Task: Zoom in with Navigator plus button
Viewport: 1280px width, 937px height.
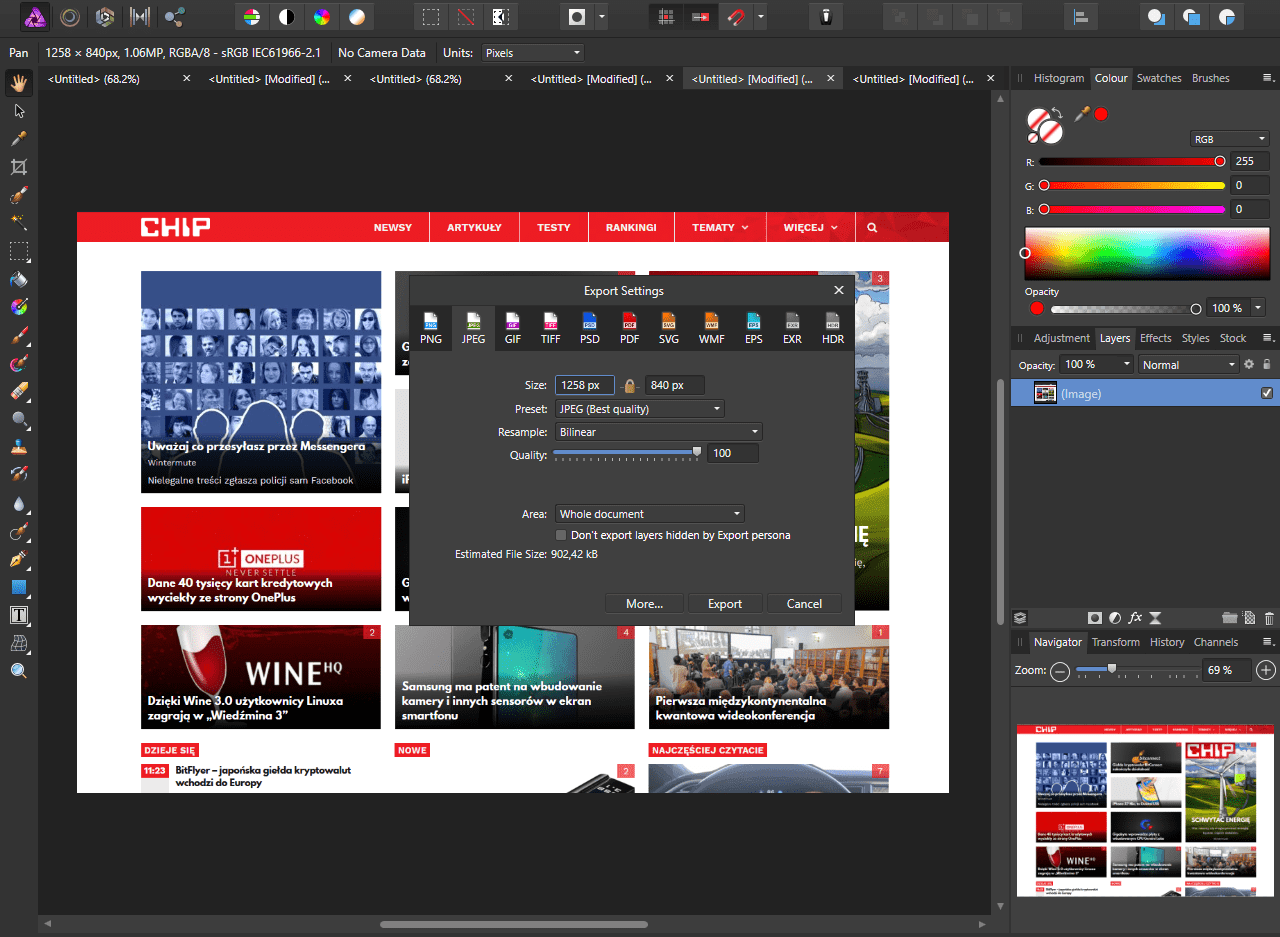Action: 1266,671
